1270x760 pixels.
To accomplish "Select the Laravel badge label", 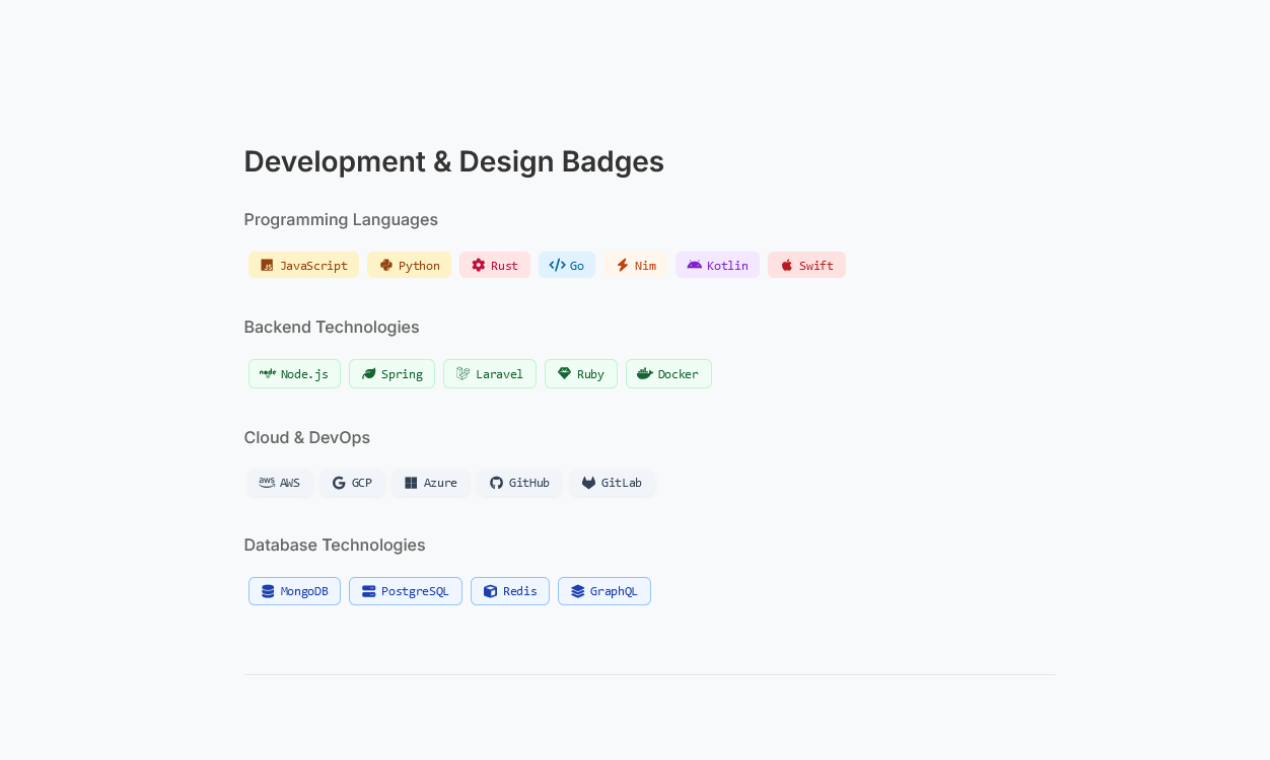I will (x=500, y=374).
